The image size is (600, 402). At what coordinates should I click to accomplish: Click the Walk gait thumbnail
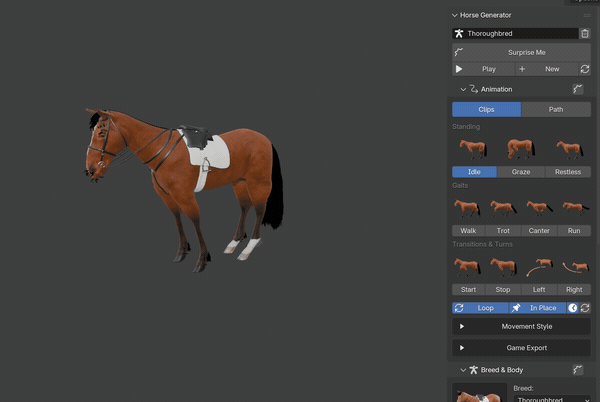(x=467, y=208)
